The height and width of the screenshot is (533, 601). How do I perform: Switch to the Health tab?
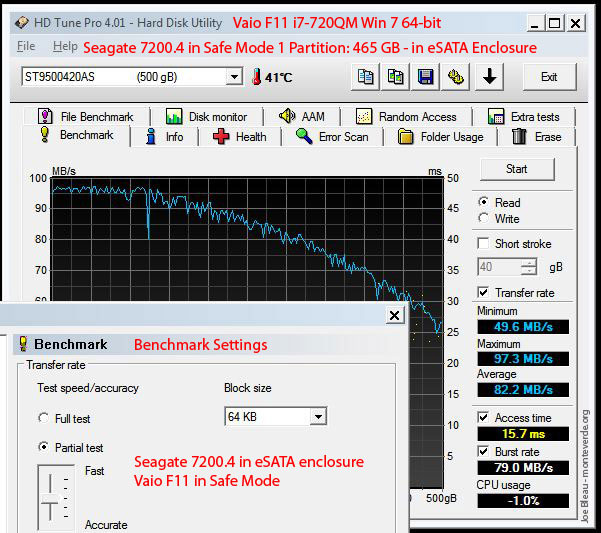[240, 137]
